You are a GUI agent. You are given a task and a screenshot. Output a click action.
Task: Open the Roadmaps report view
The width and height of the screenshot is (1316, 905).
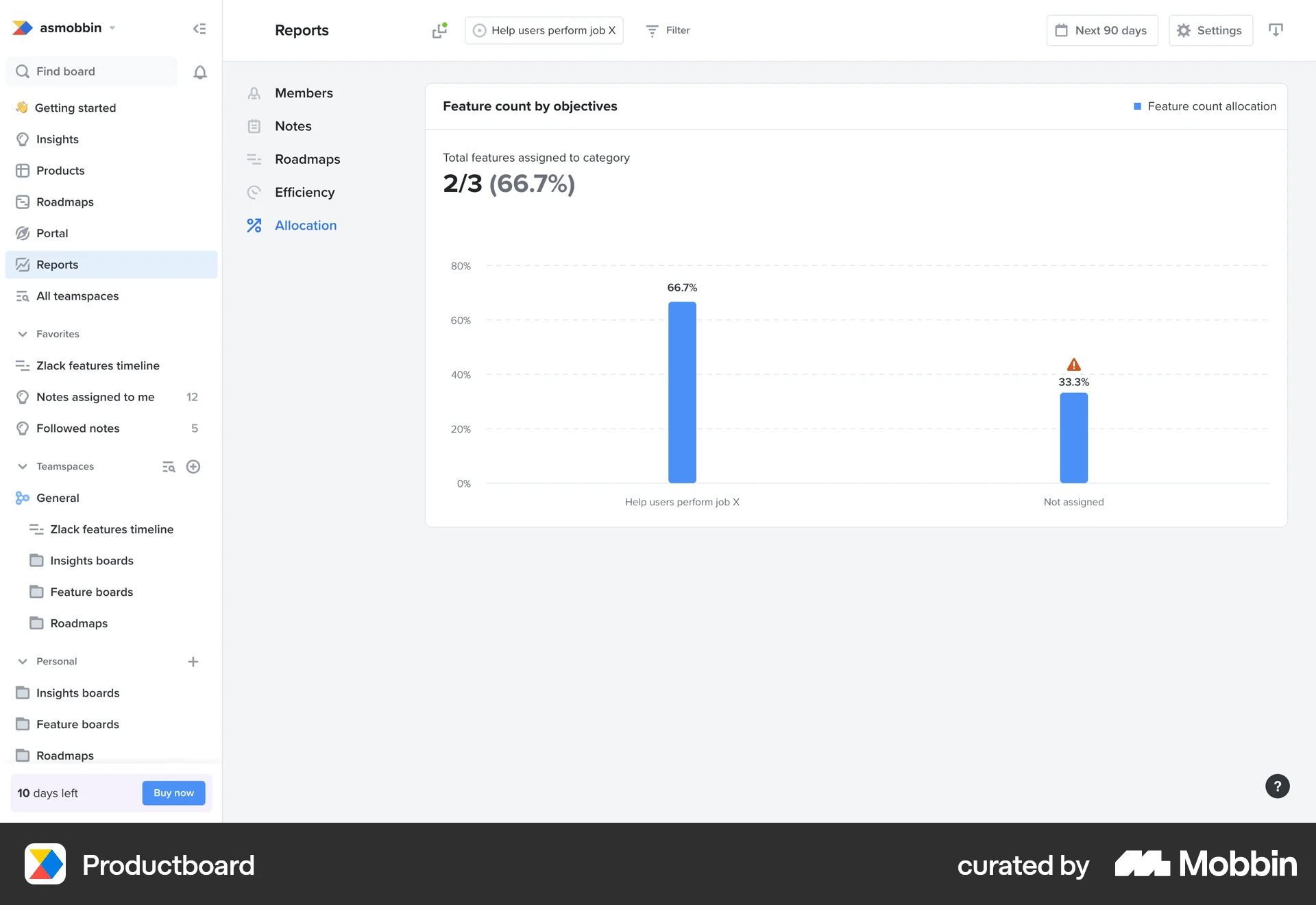pos(307,159)
